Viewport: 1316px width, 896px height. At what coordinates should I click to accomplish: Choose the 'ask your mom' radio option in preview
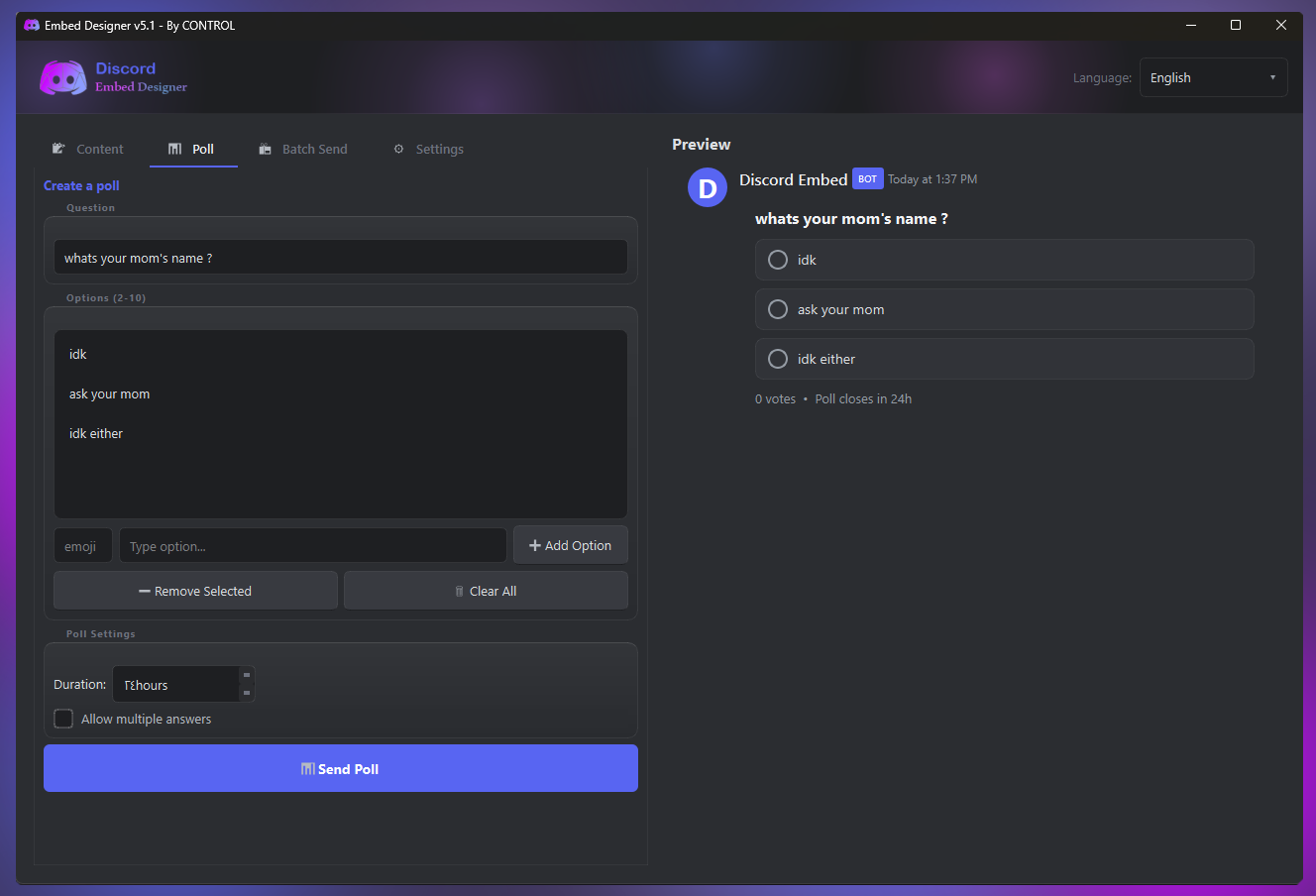tap(778, 309)
